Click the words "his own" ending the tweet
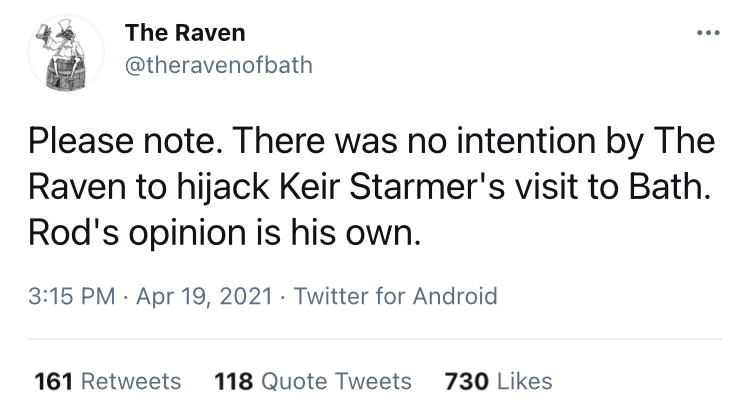750x419 pixels. 353,233
